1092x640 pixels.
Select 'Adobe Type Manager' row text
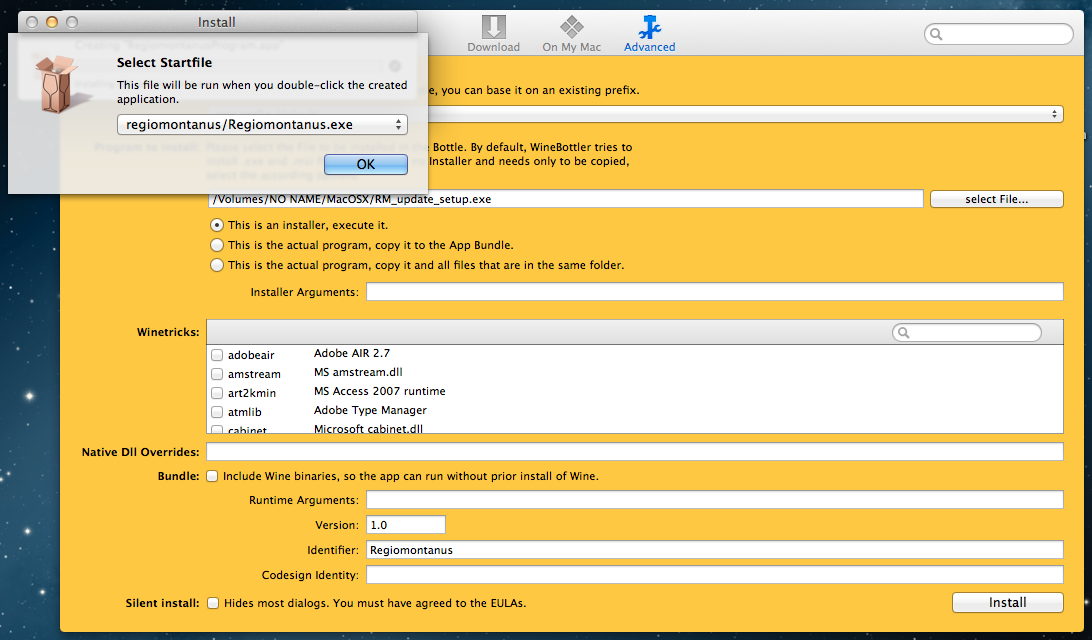pyautogui.click(x=370, y=410)
